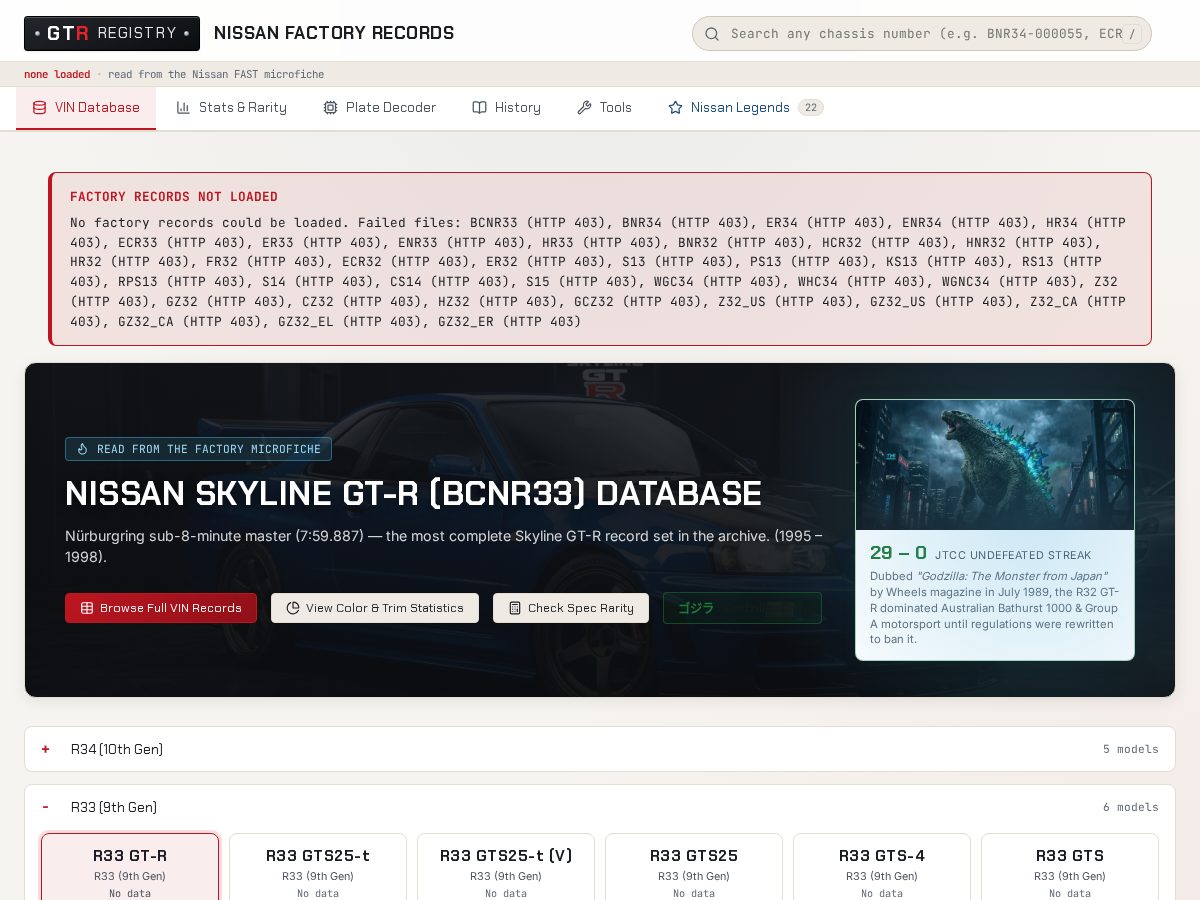1200x900 pixels.
Task: Click the '29 – 0' JTCC streak text
Action: [x=898, y=553]
